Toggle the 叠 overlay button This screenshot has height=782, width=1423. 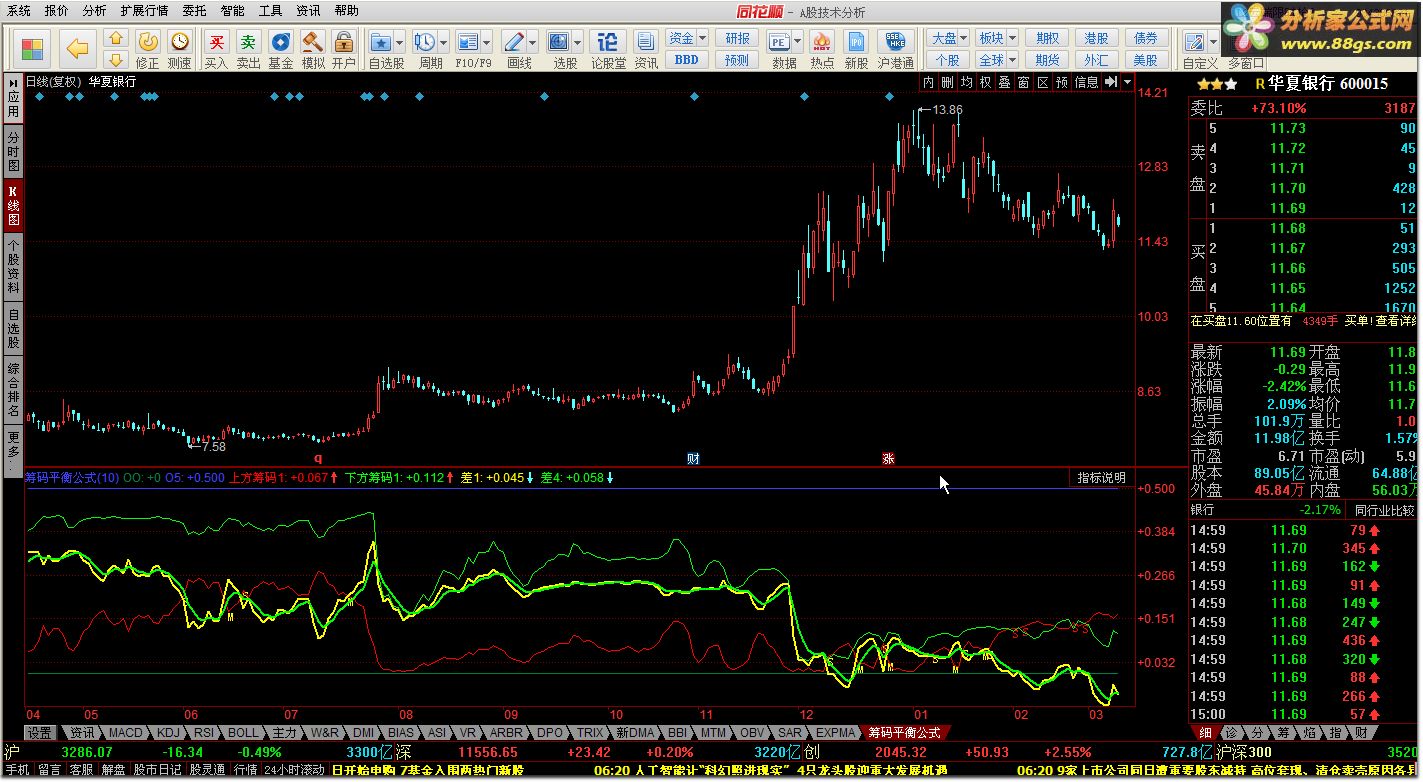(x=1004, y=82)
